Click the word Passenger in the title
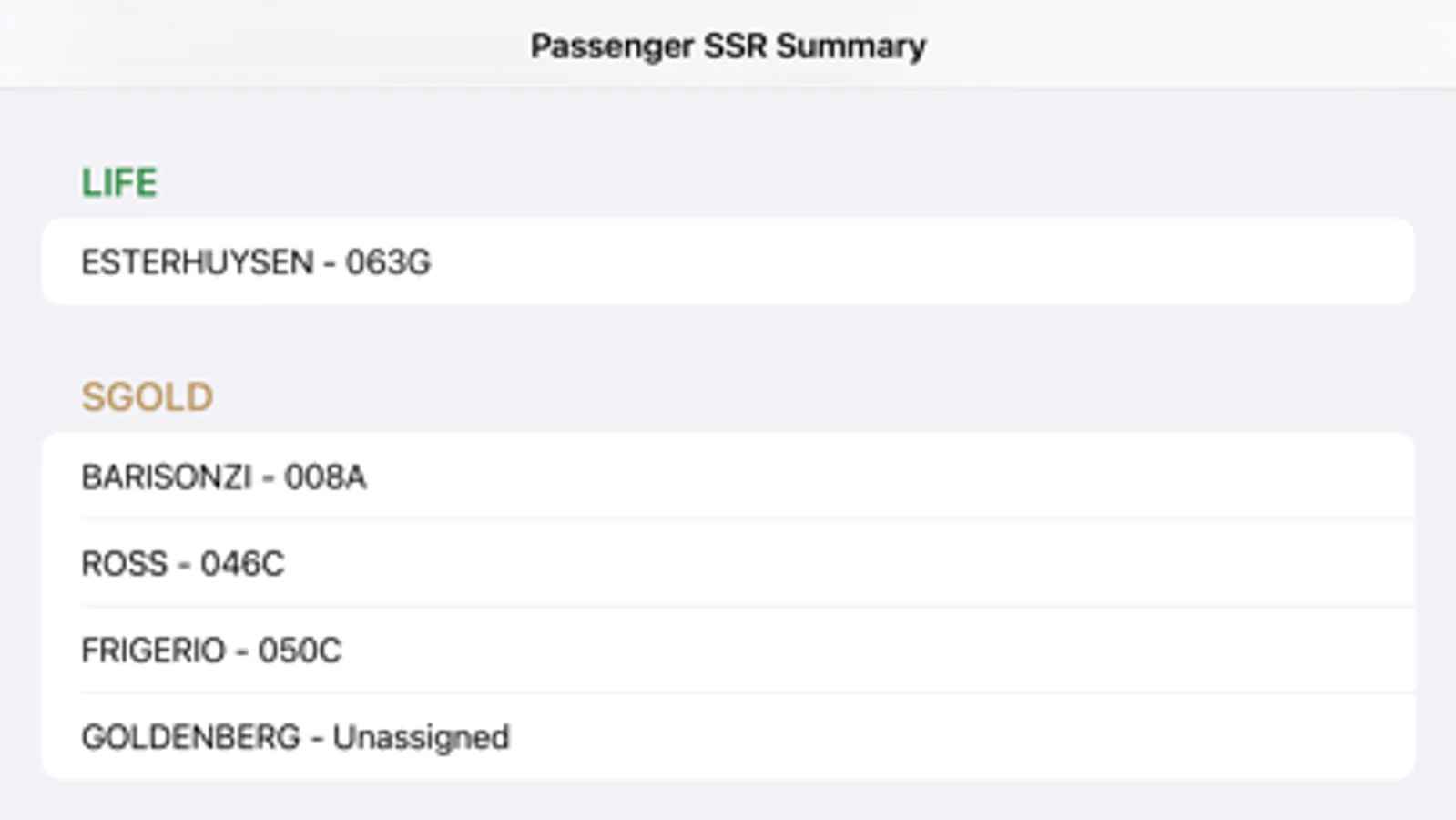This screenshot has height=820, width=1456. 612,46
